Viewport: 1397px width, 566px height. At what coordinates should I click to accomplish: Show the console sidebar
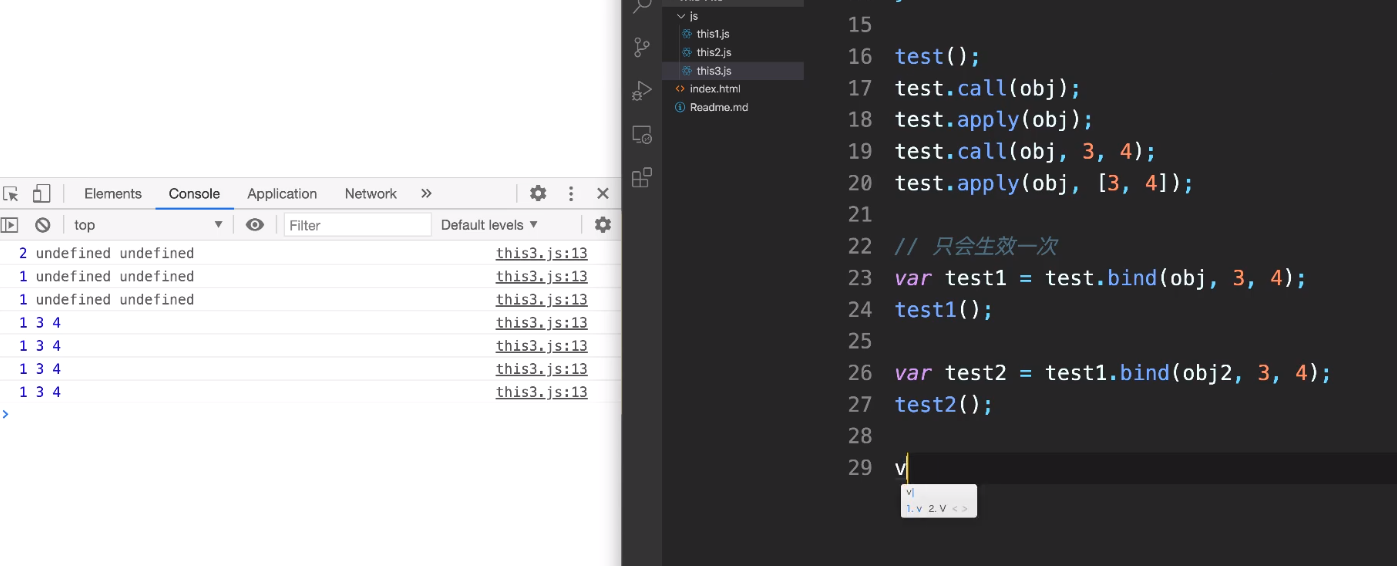(9, 225)
